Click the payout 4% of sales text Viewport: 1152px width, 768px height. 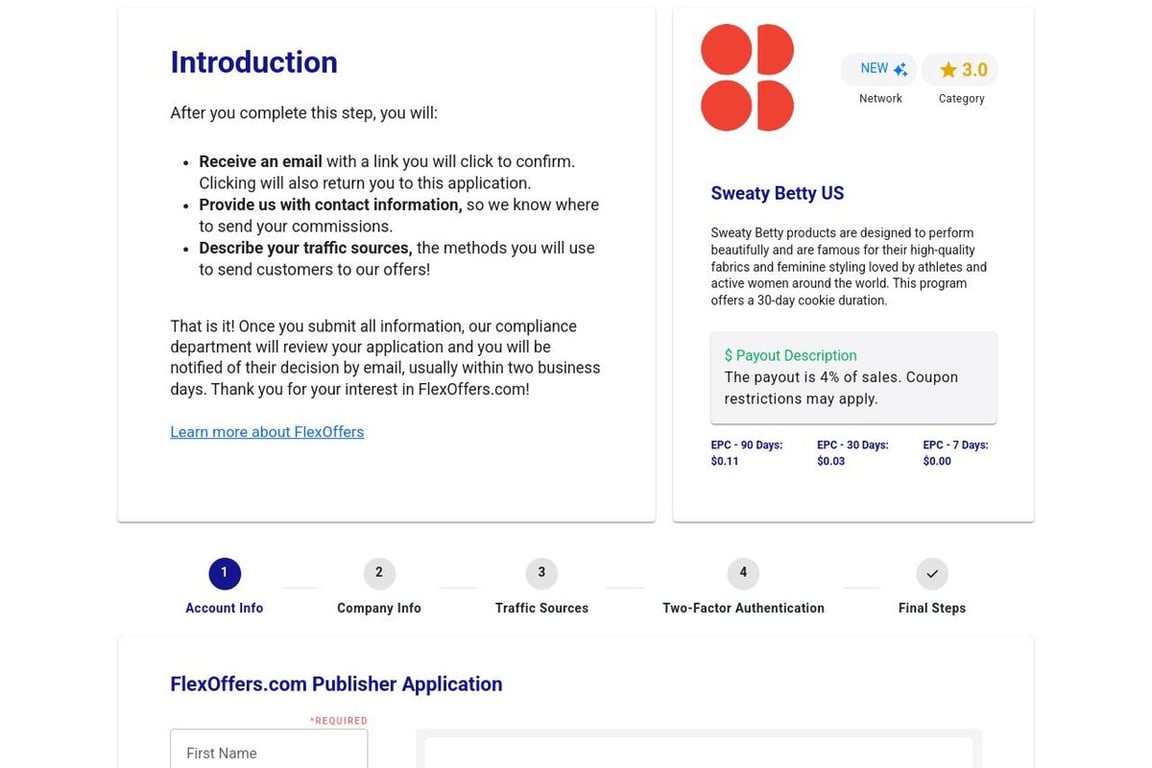click(841, 388)
